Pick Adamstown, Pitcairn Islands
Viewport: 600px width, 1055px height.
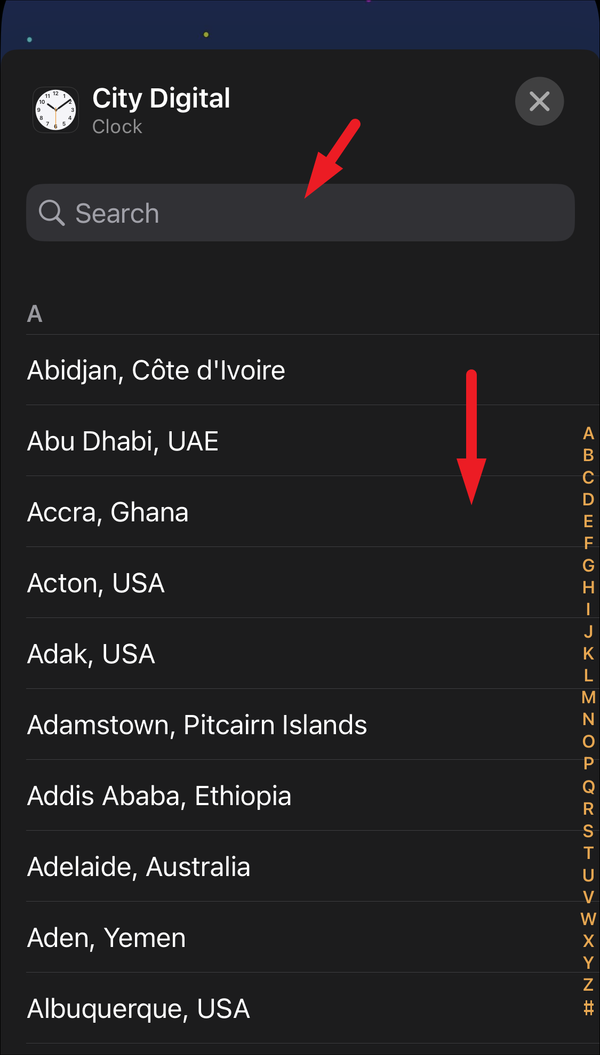click(196, 725)
